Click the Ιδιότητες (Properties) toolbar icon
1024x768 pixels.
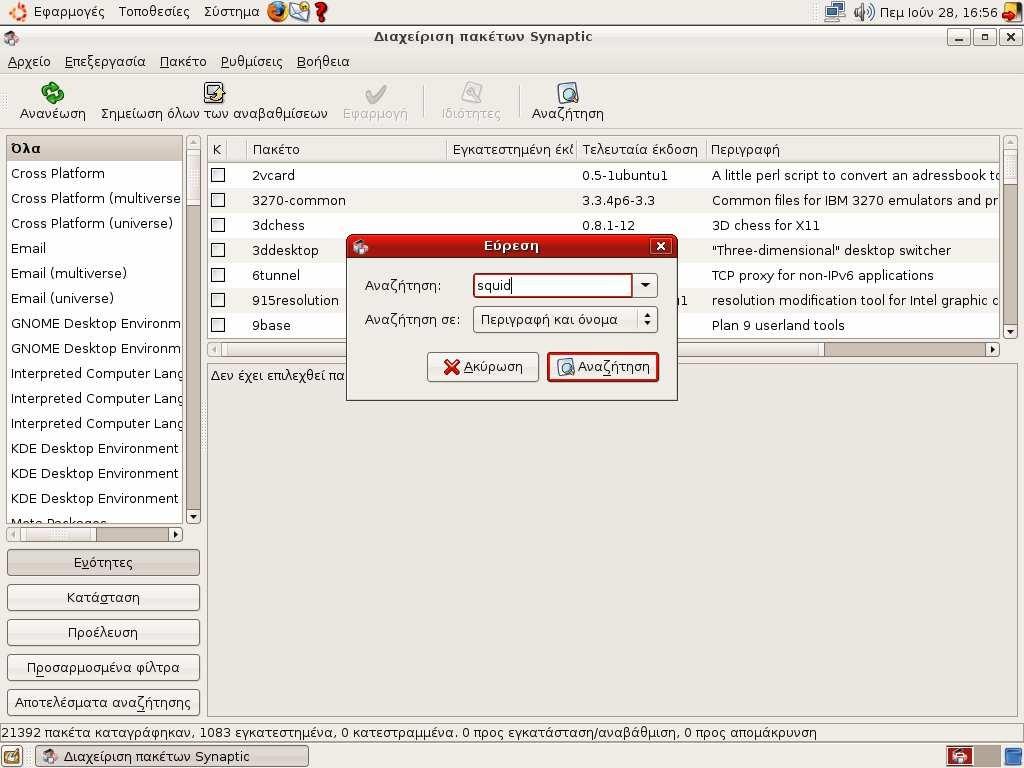pos(471,93)
